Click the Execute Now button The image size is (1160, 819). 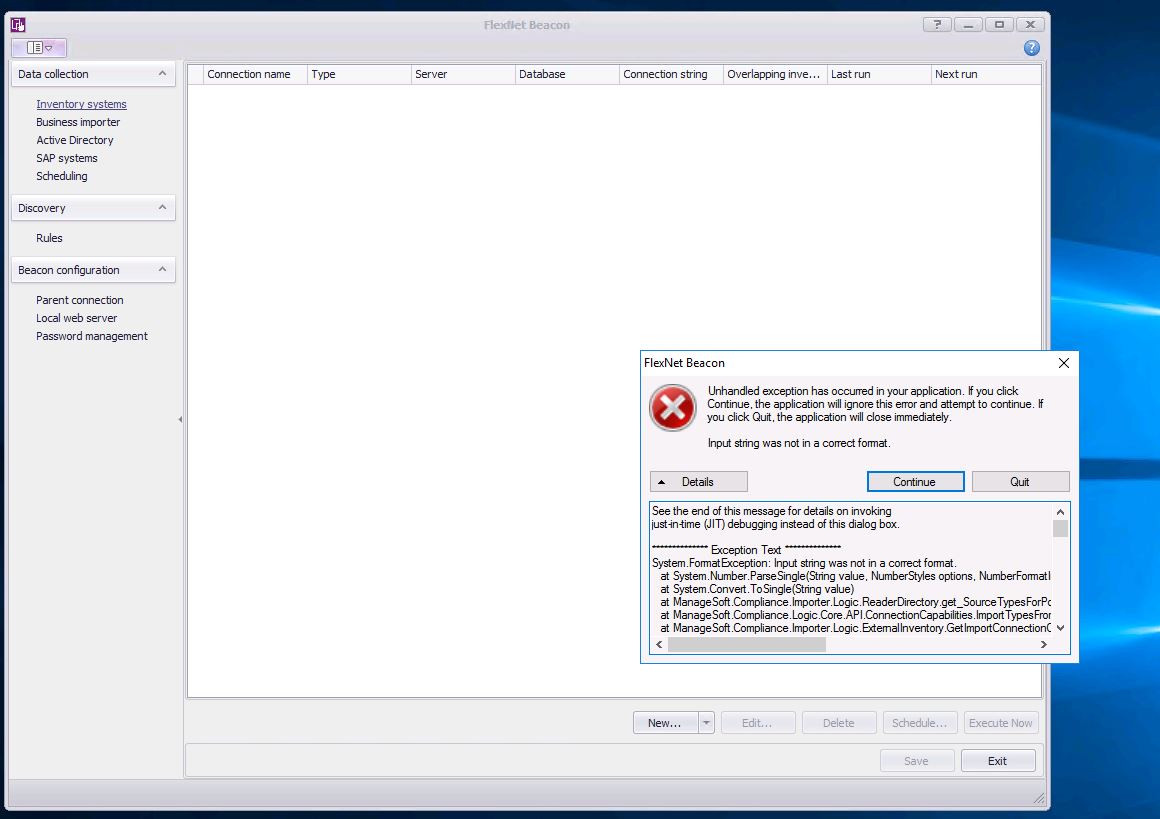[x=1001, y=723]
